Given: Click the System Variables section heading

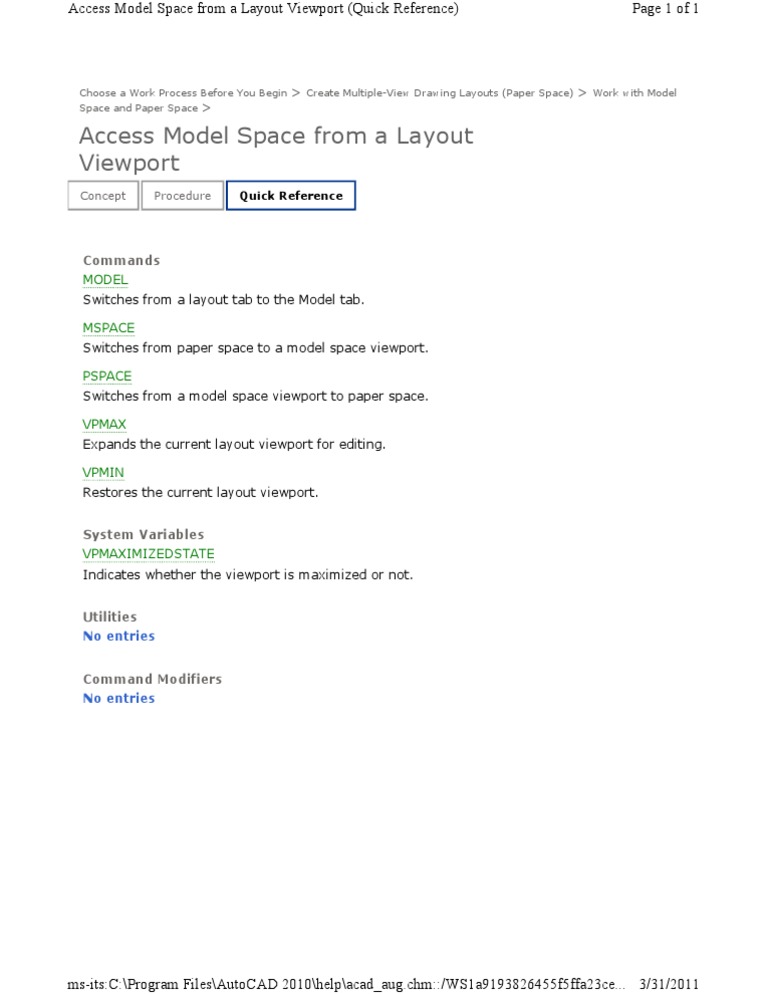Looking at the screenshot, I should pos(143,534).
